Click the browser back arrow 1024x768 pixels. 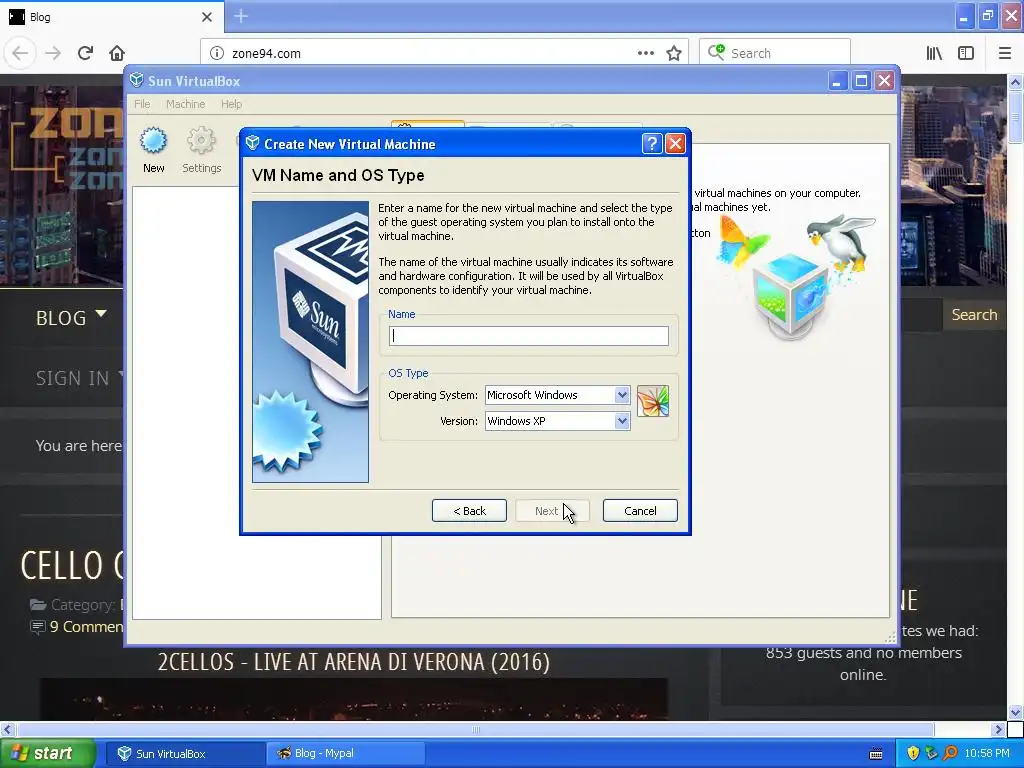[x=20, y=53]
